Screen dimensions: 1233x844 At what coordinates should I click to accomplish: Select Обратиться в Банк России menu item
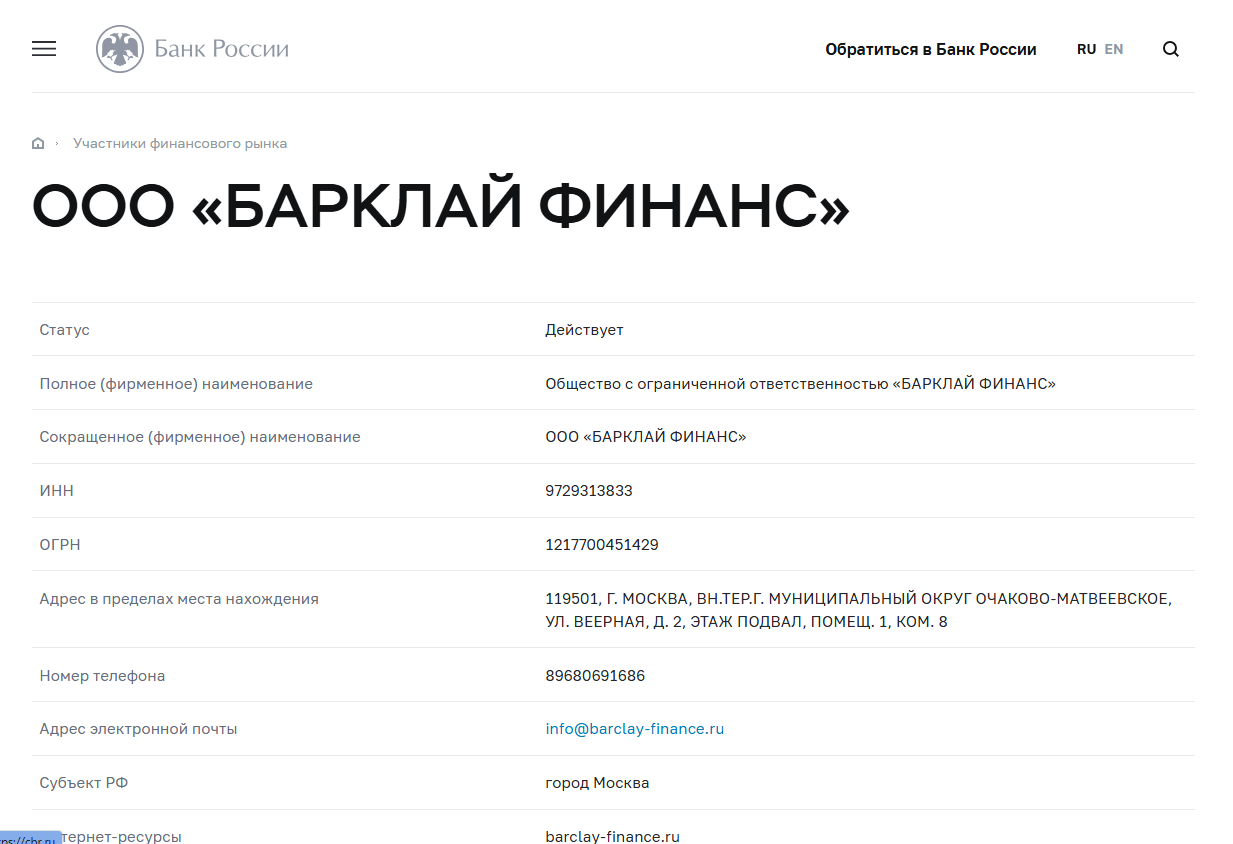931,48
